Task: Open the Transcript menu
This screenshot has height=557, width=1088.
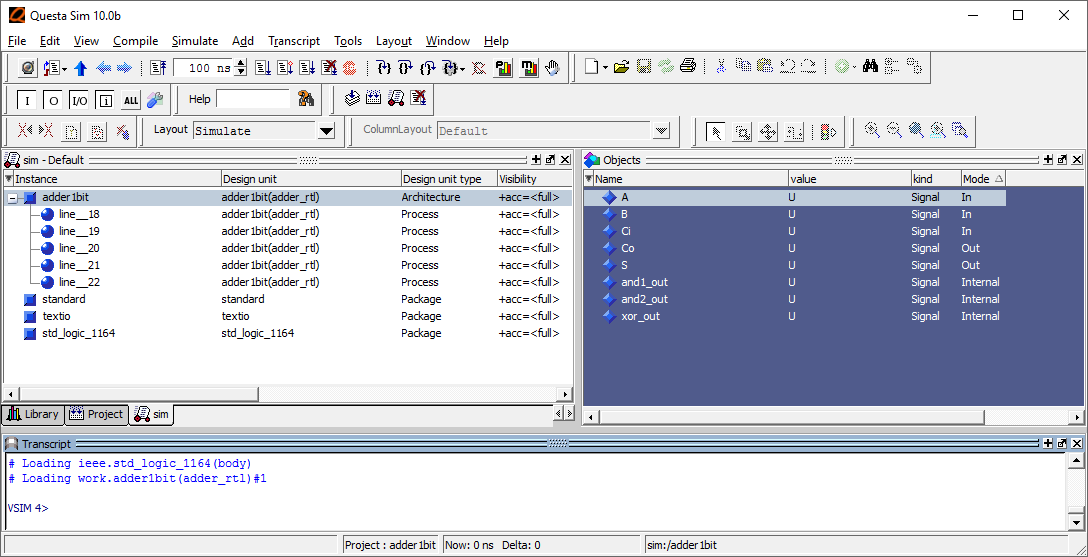Action: 294,41
